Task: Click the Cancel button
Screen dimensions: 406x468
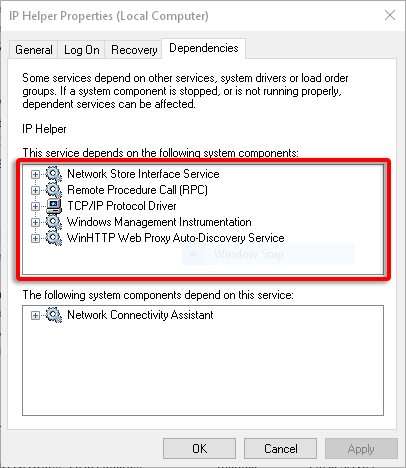Action: point(280,449)
